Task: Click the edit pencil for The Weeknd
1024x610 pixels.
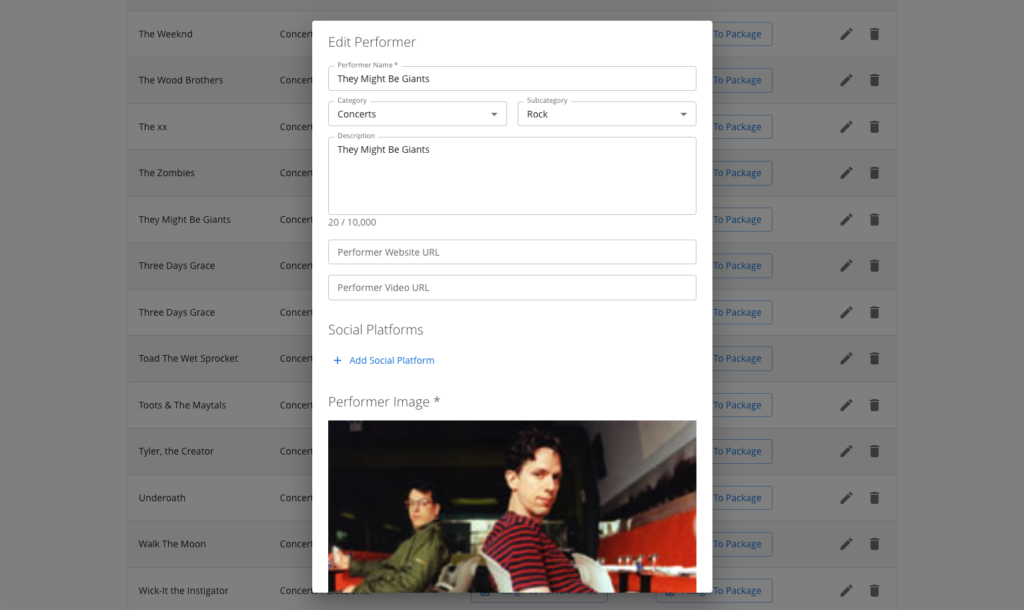Action: [846, 34]
